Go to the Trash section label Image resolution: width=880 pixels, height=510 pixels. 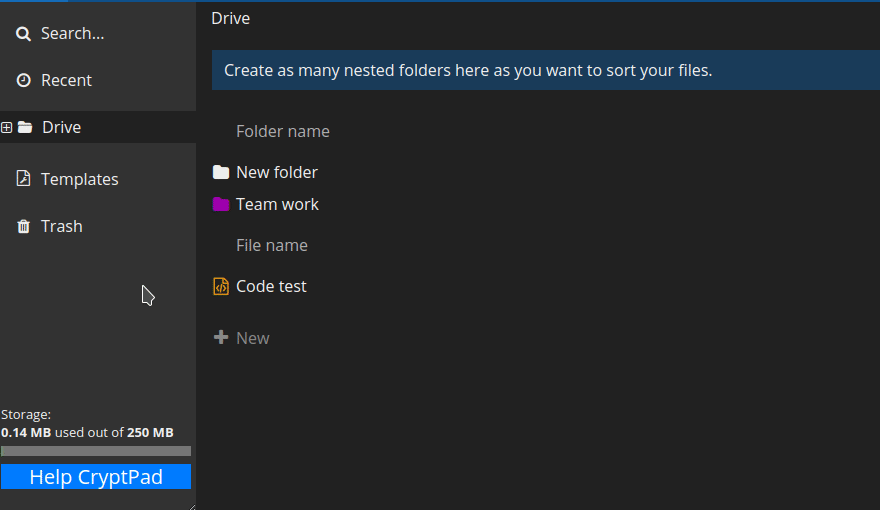61,227
